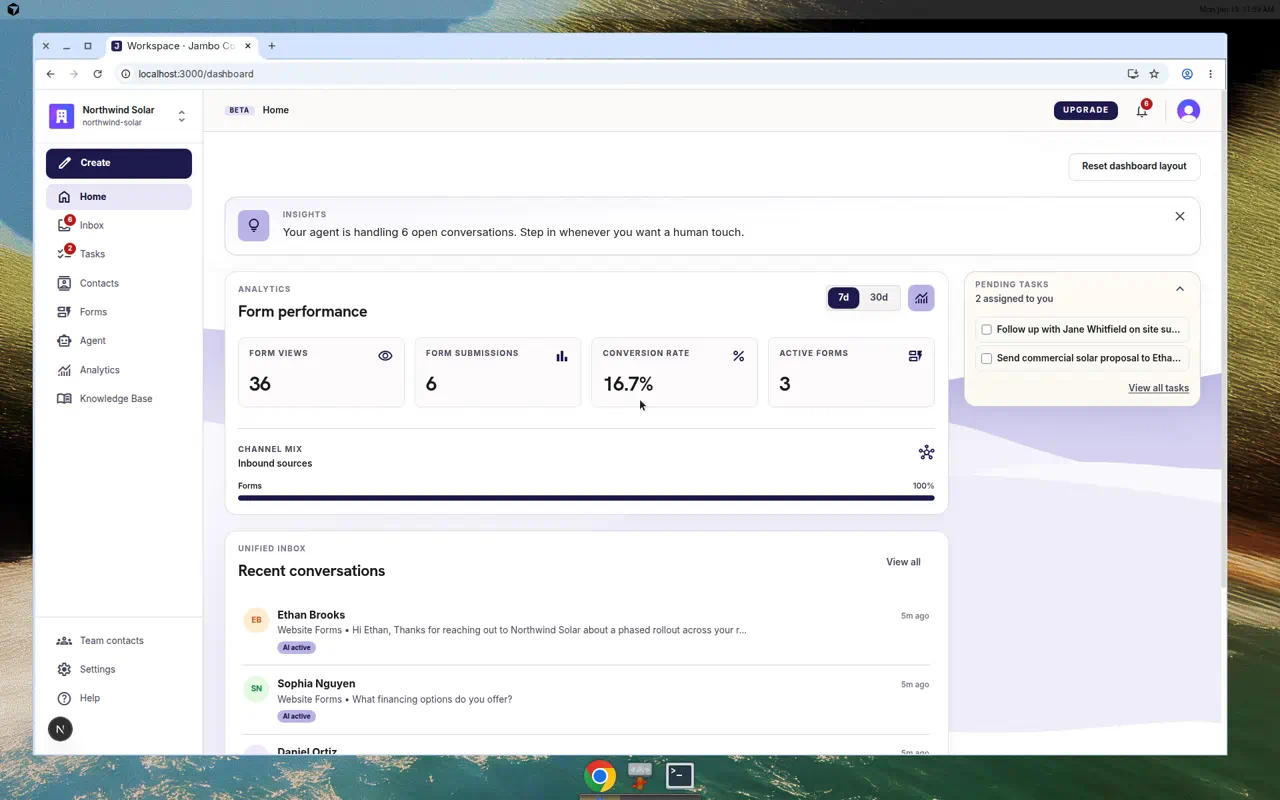Select Home in the sidebar
1280x800 pixels.
(119, 197)
